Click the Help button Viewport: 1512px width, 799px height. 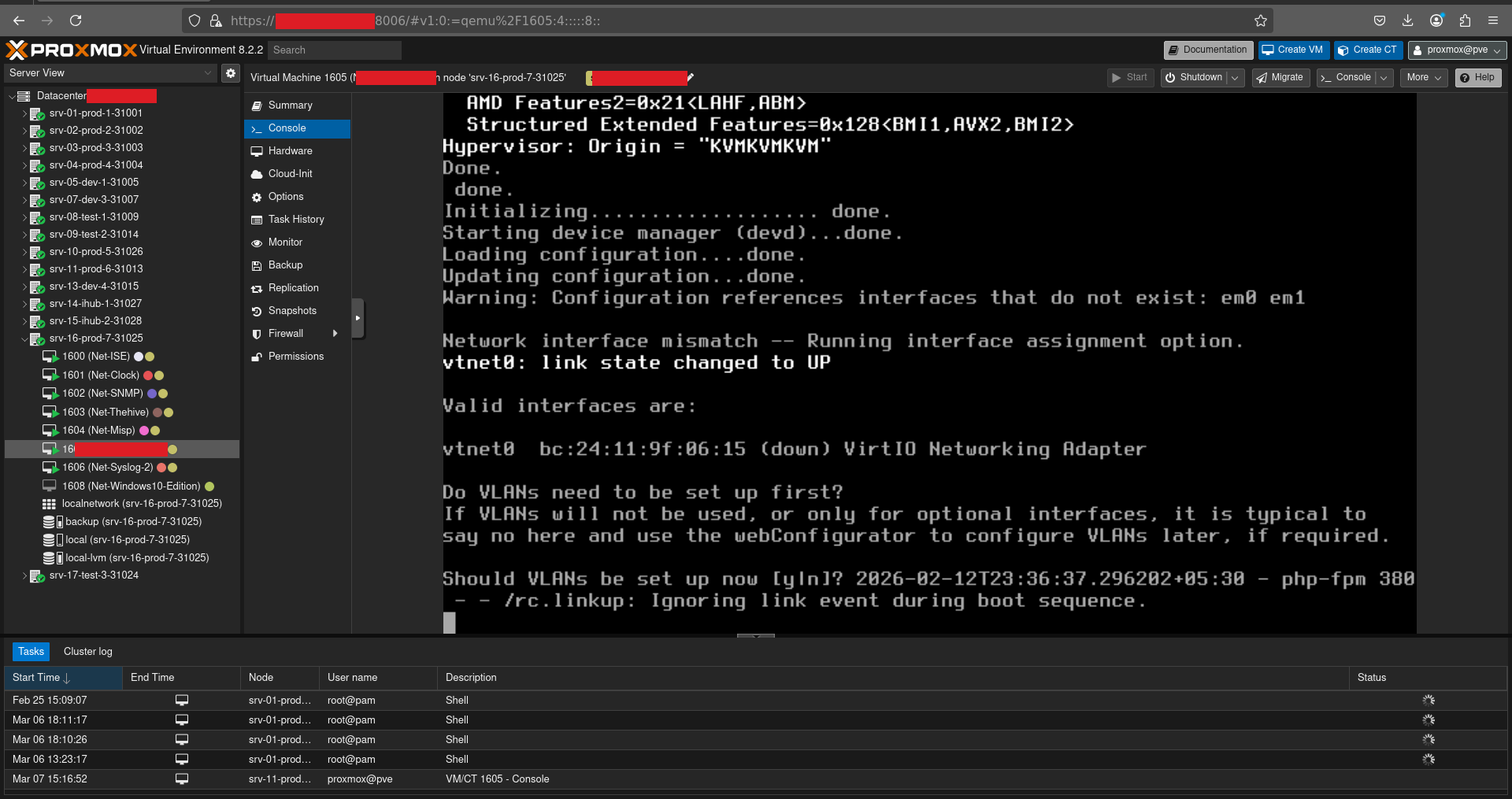click(1478, 78)
